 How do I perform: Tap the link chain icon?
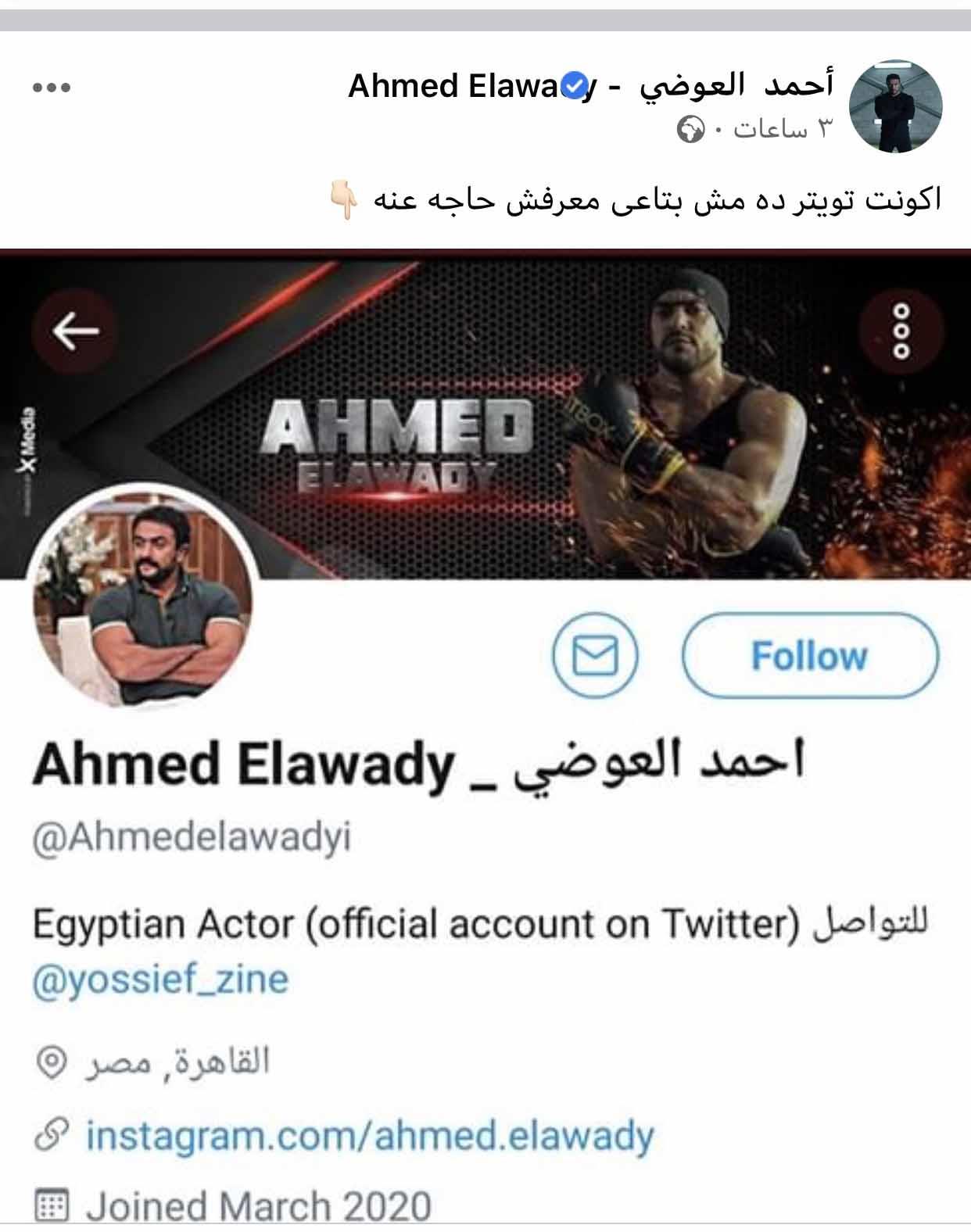click(x=52, y=1135)
